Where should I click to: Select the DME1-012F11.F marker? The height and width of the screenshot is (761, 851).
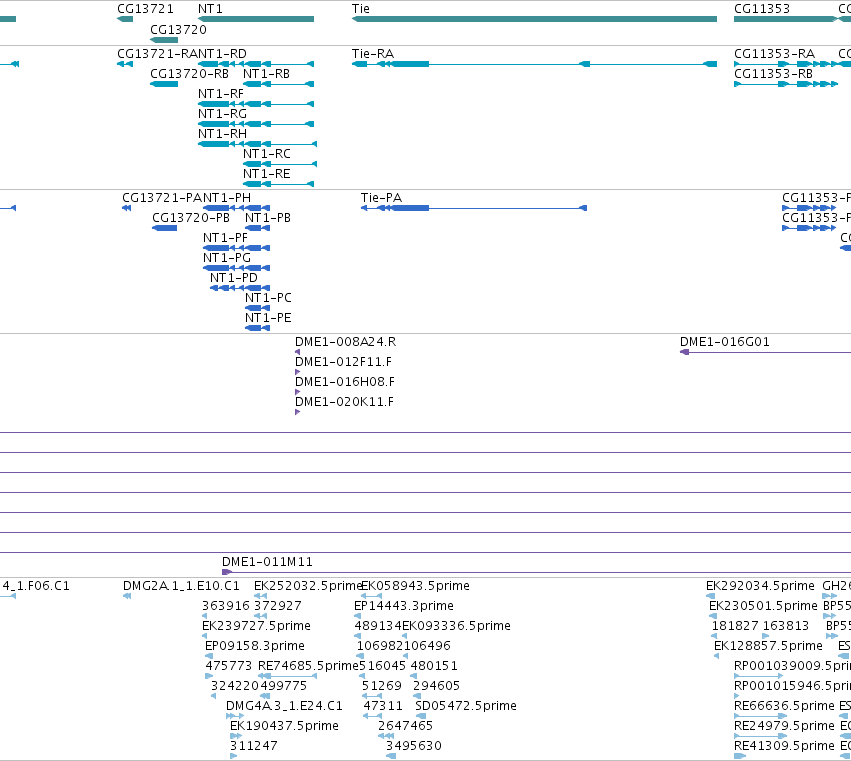297,372
